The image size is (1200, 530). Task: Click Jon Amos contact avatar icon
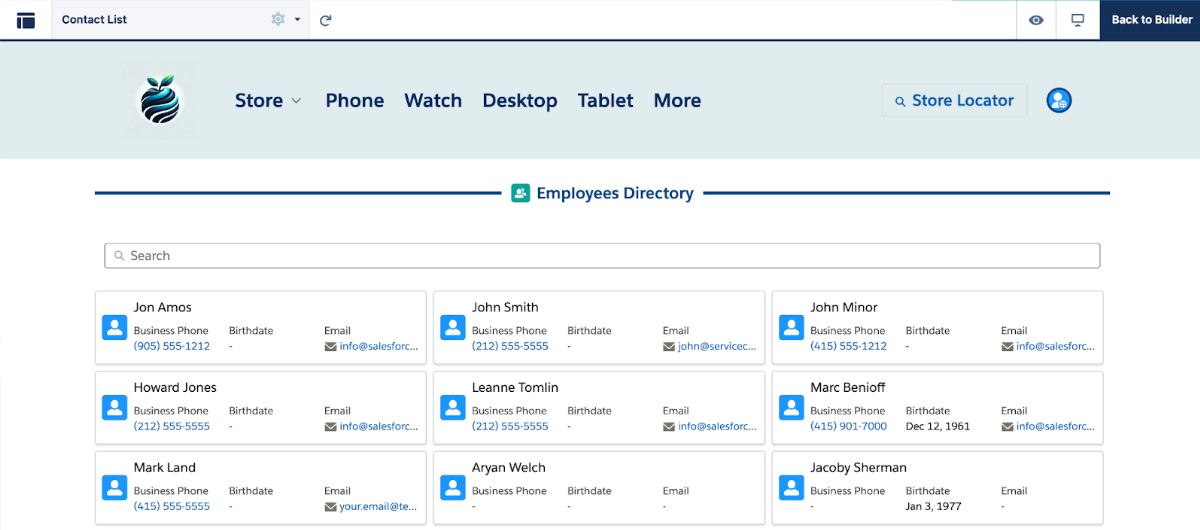pyautogui.click(x=115, y=327)
